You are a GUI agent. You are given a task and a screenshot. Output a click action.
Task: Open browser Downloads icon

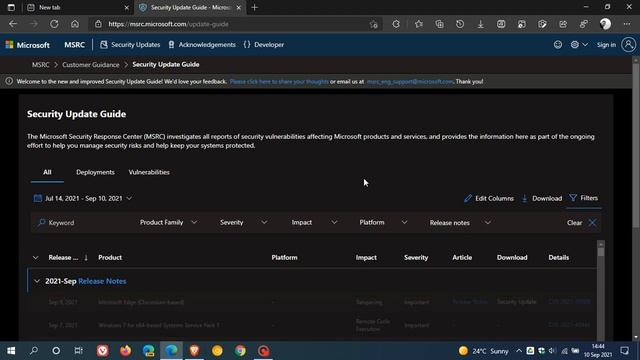click(x=480, y=24)
